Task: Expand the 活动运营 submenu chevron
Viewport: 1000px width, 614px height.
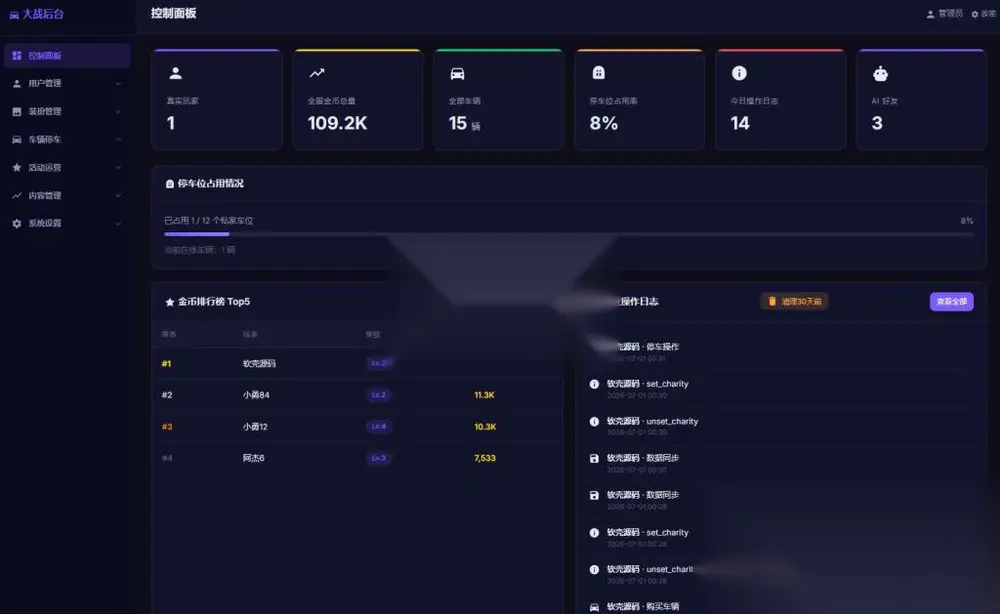Action: point(118,168)
